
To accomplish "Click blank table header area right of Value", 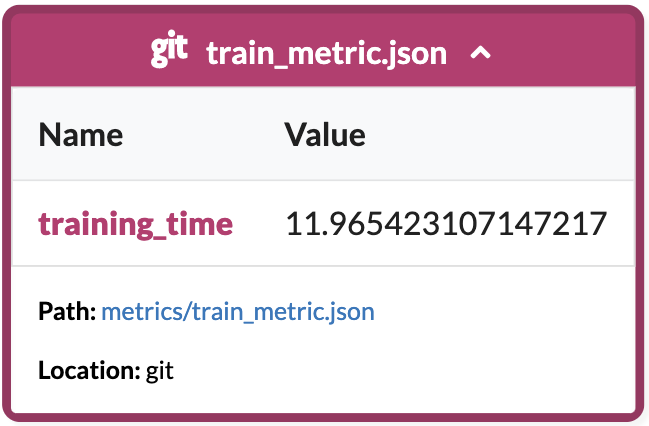I will pos(500,134).
